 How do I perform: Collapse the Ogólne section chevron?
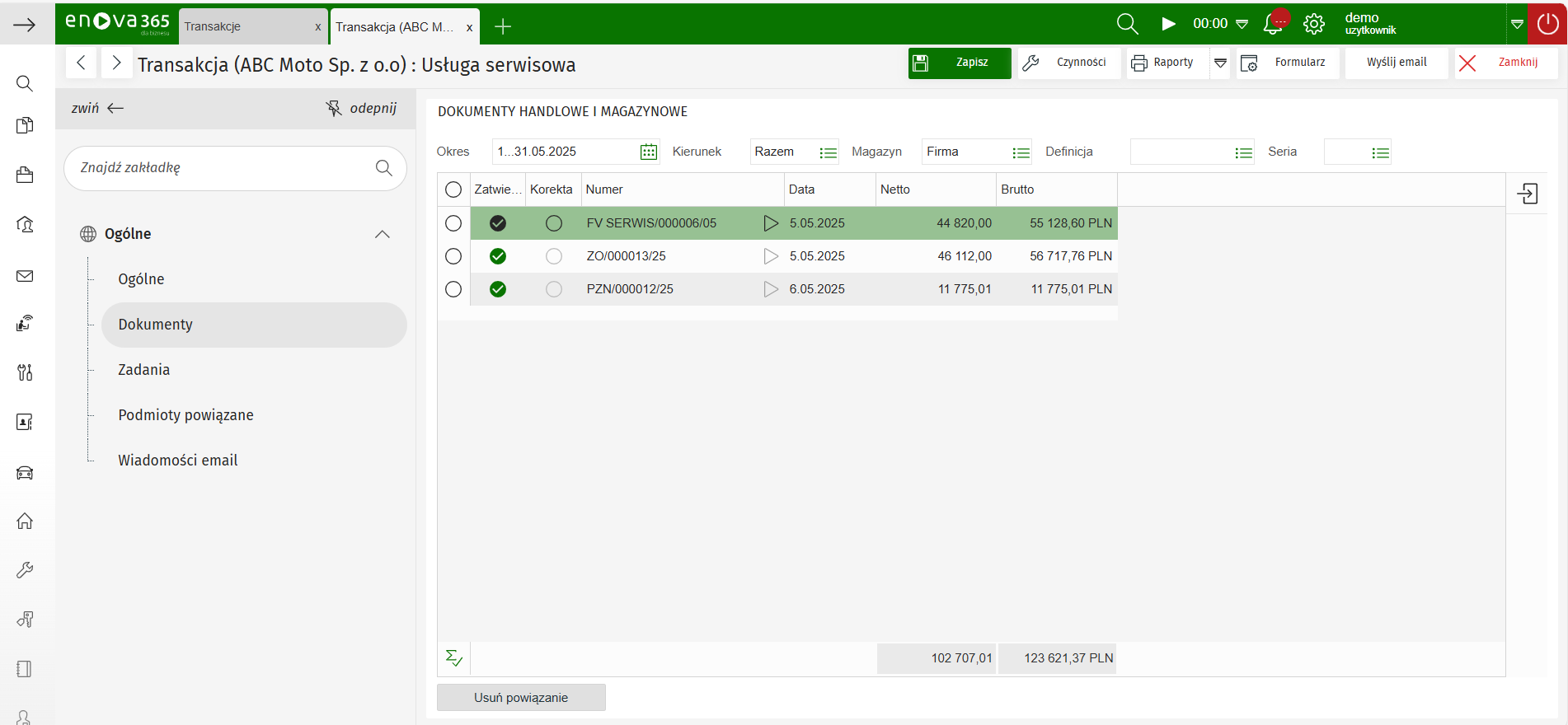pos(382,234)
